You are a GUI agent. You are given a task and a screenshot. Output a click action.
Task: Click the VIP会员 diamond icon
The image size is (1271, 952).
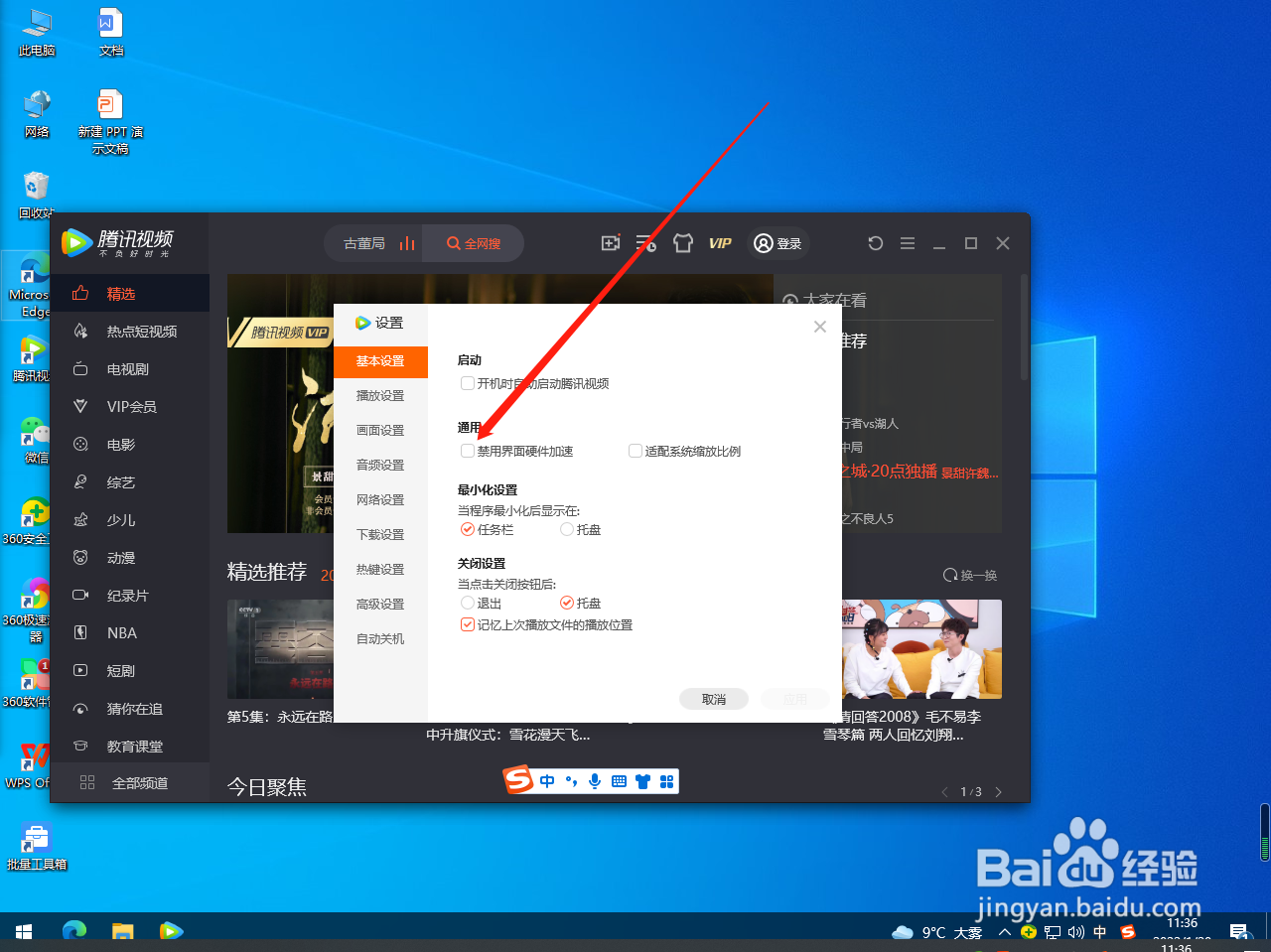(x=80, y=407)
